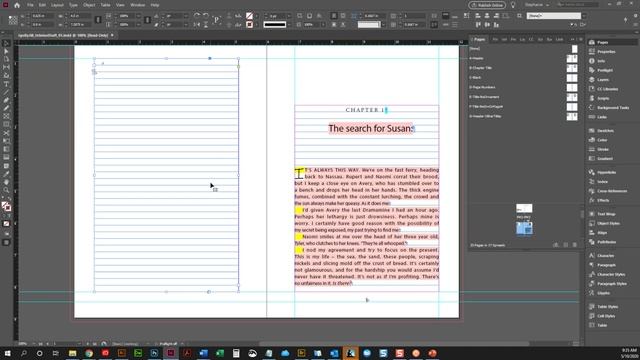Select the Direct Selection tool

pyautogui.click(x=6, y=51)
